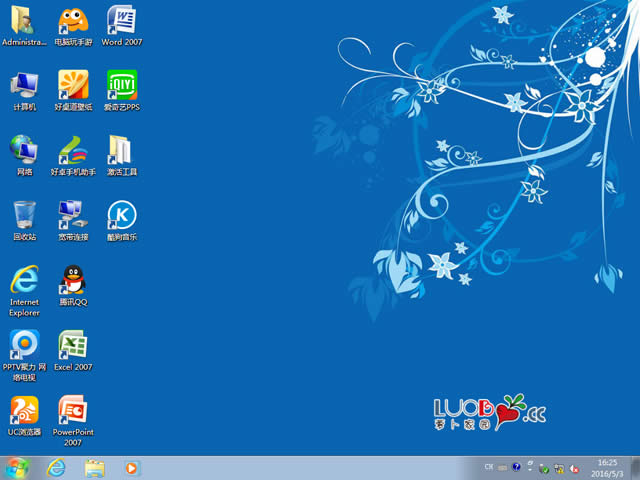Select the 好桌道壁纸 wallpaper app icon
This screenshot has width=640, height=480.
pos(72,86)
